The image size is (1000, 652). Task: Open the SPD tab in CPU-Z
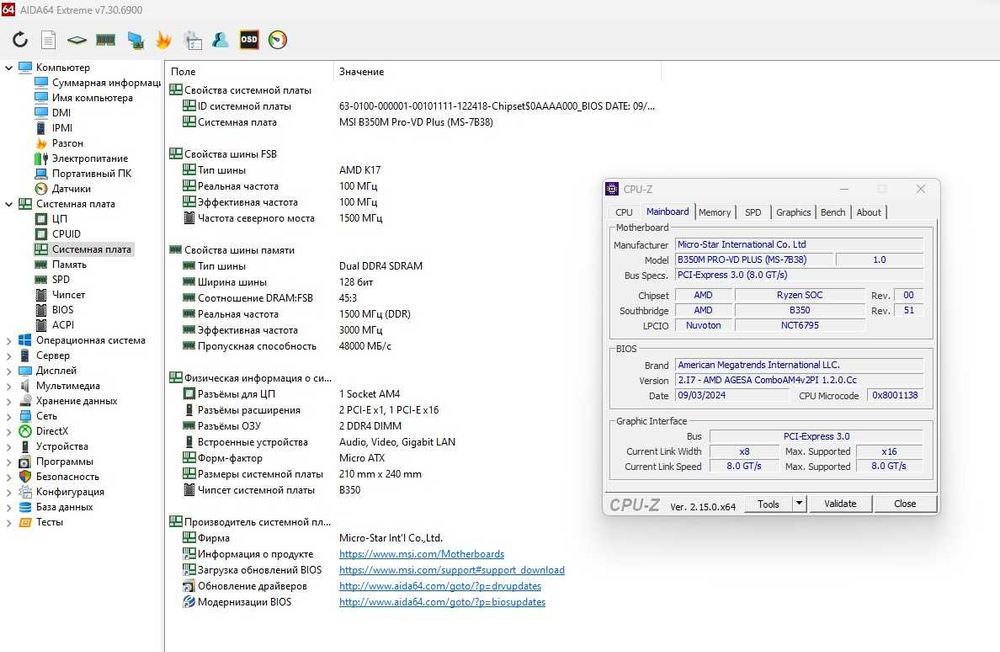[x=753, y=212]
